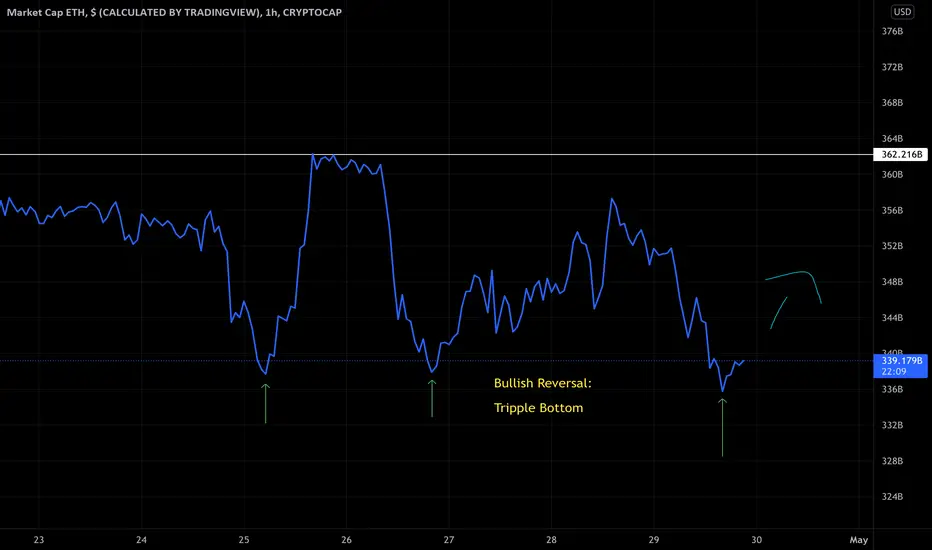932x550 pixels.
Task: Click date 30 on the time axis
Action: point(756,540)
